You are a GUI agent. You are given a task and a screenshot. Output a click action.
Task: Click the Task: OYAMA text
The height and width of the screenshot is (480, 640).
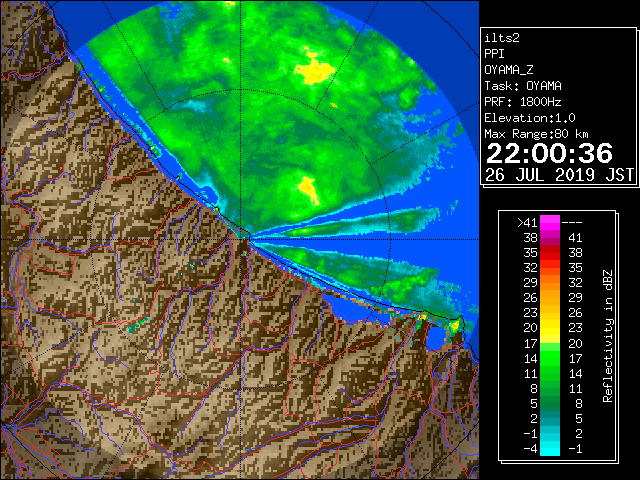pos(523,86)
